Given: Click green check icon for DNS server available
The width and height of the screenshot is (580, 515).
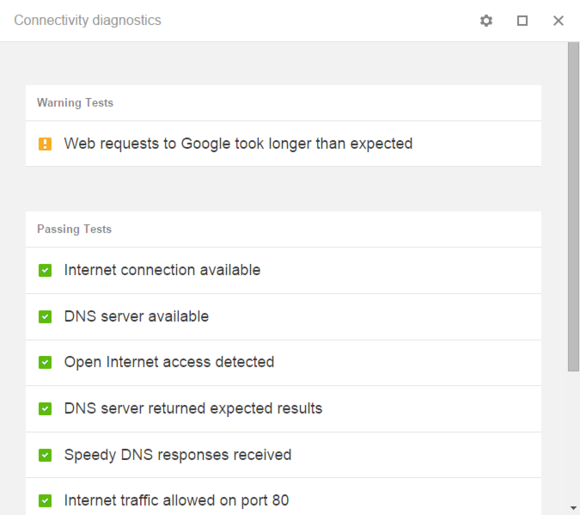Looking at the screenshot, I should [x=45, y=317].
